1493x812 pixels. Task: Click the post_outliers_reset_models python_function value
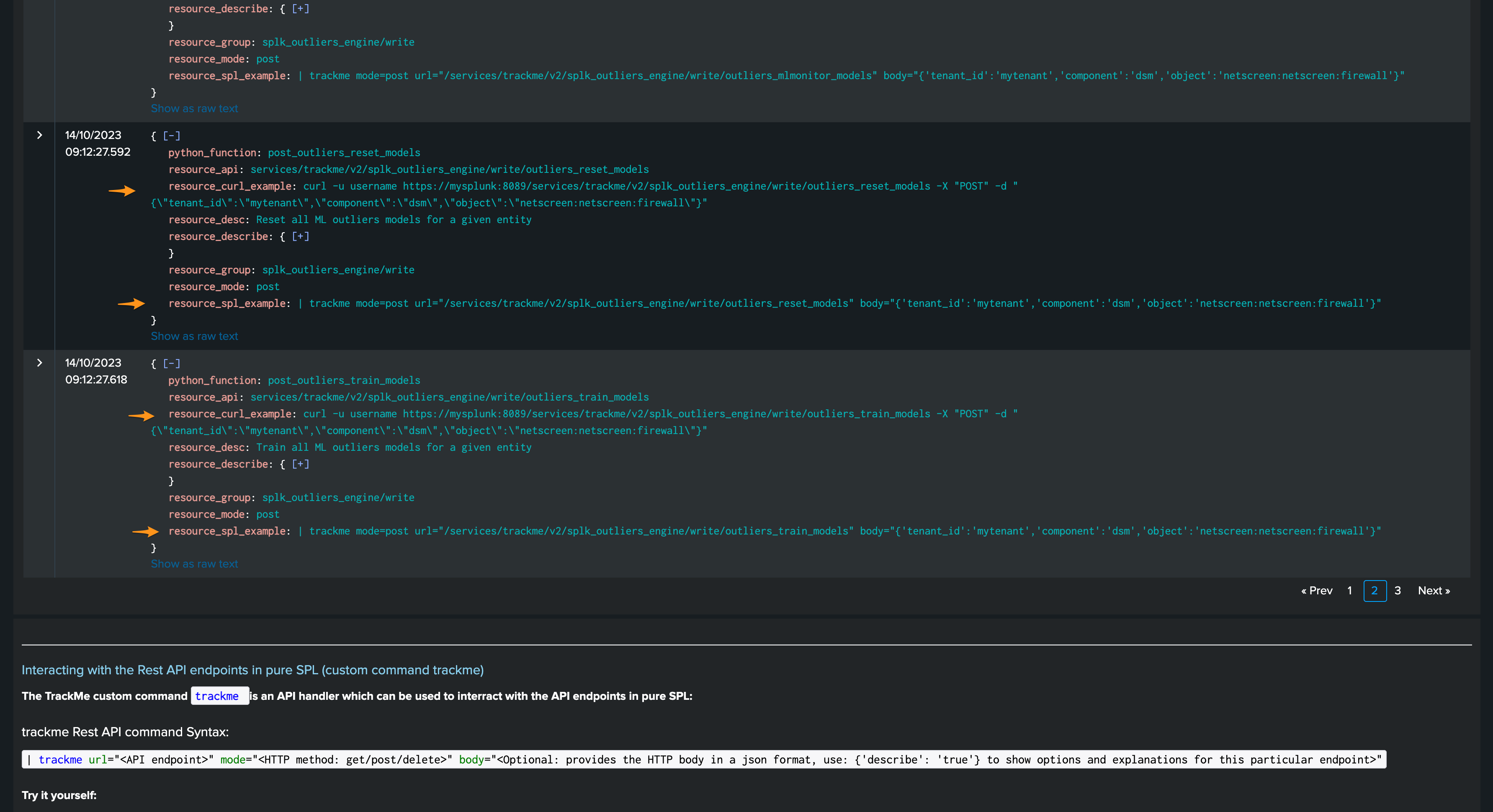pyautogui.click(x=344, y=152)
